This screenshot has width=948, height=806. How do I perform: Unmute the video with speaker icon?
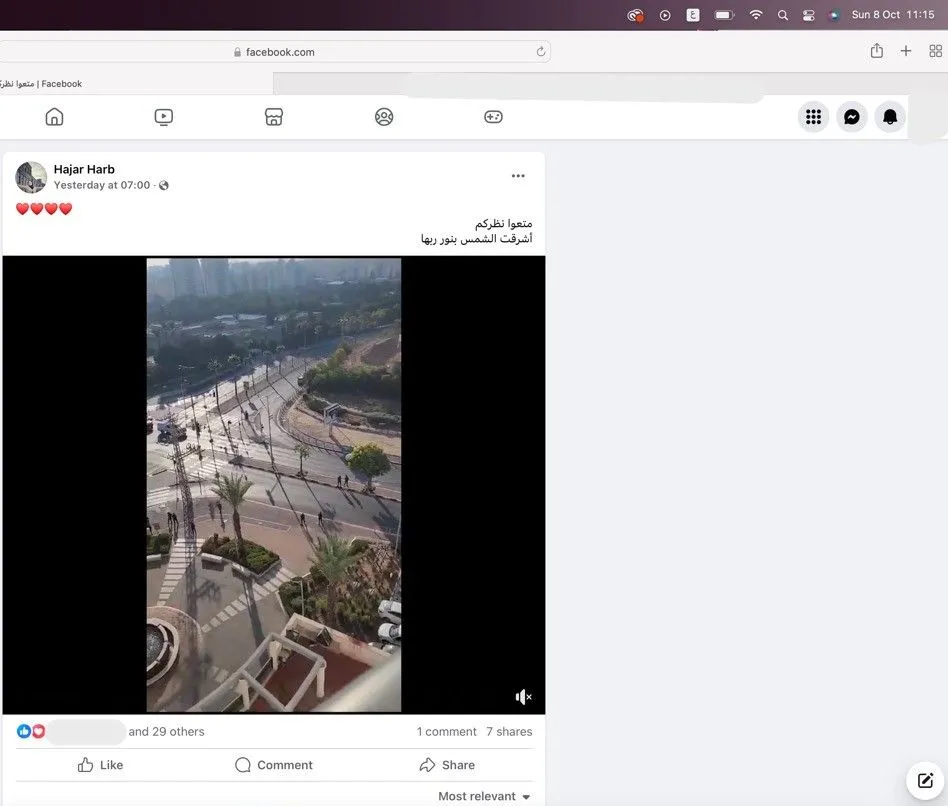pyautogui.click(x=523, y=697)
